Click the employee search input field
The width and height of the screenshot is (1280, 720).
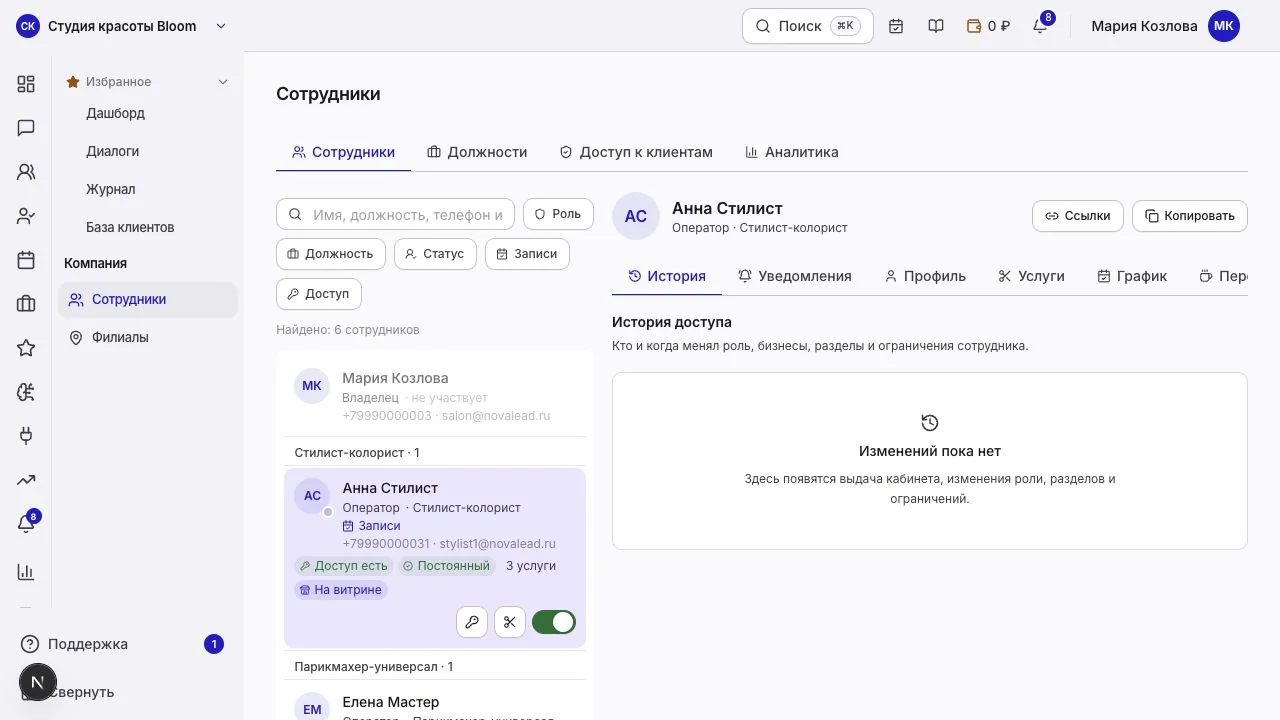click(395, 214)
